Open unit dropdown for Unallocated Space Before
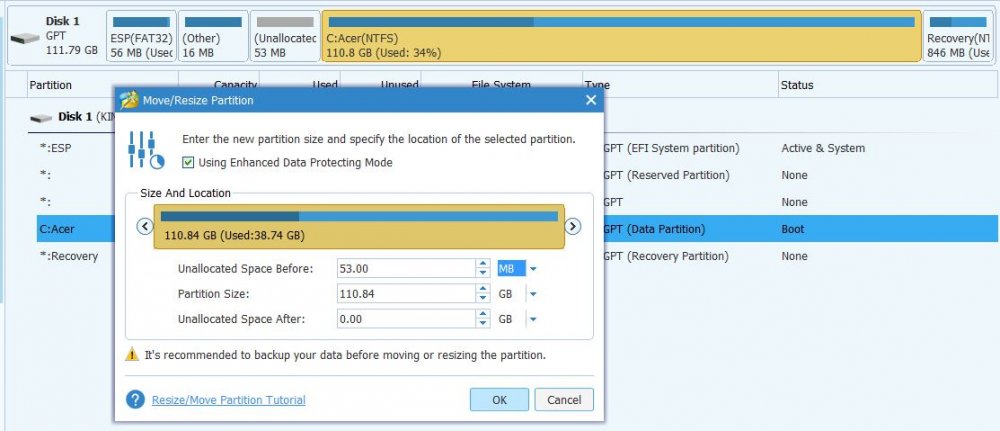The image size is (1000, 431). click(533, 268)
